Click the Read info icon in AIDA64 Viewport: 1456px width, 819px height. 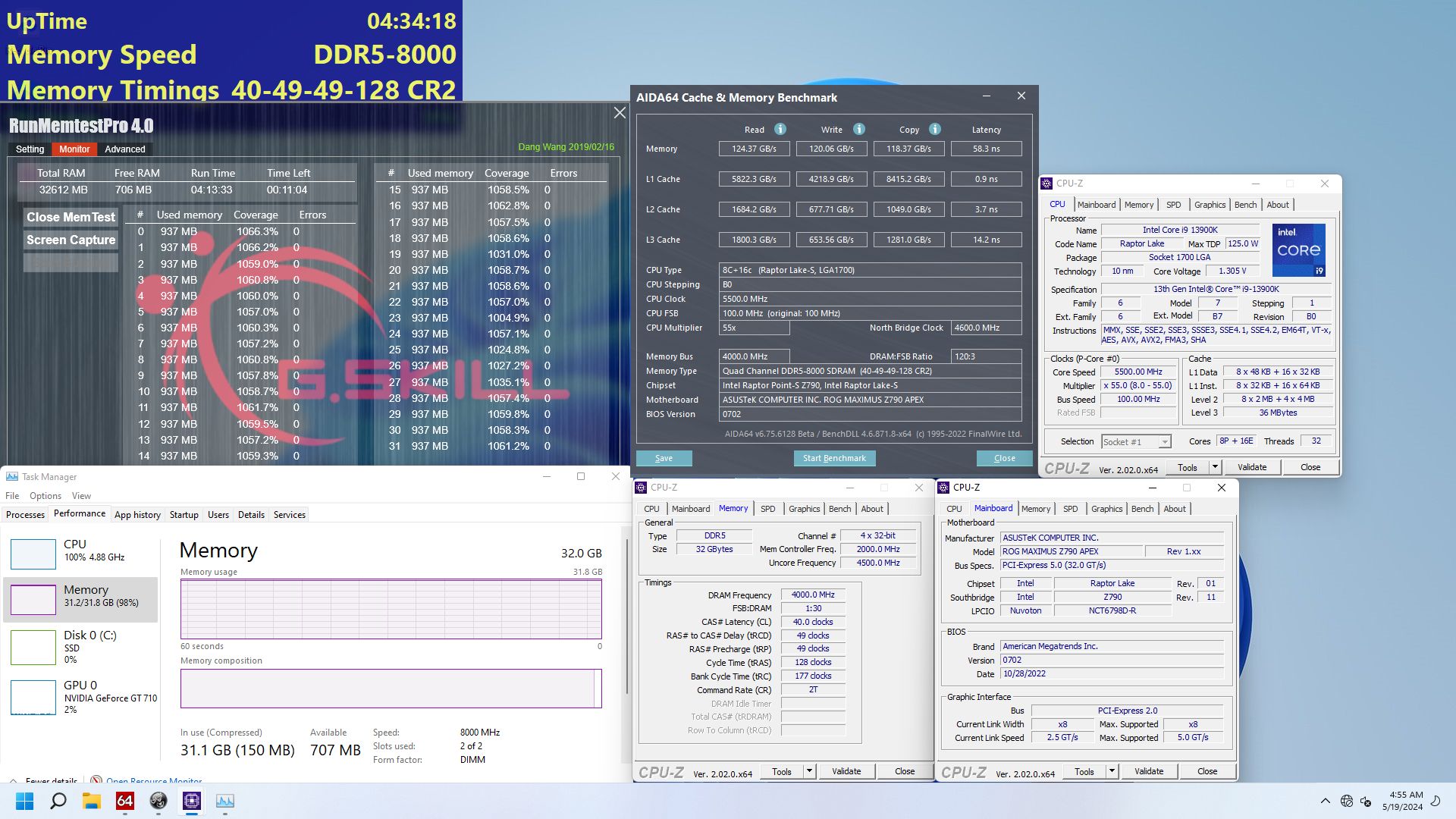pos(780,129)
